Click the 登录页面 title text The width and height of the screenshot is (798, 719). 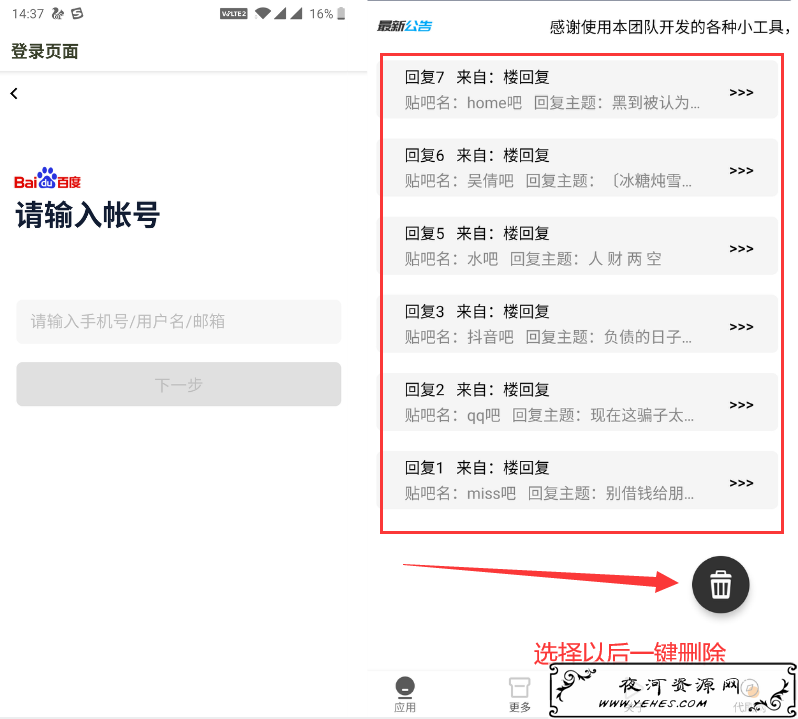coord(45,51)
